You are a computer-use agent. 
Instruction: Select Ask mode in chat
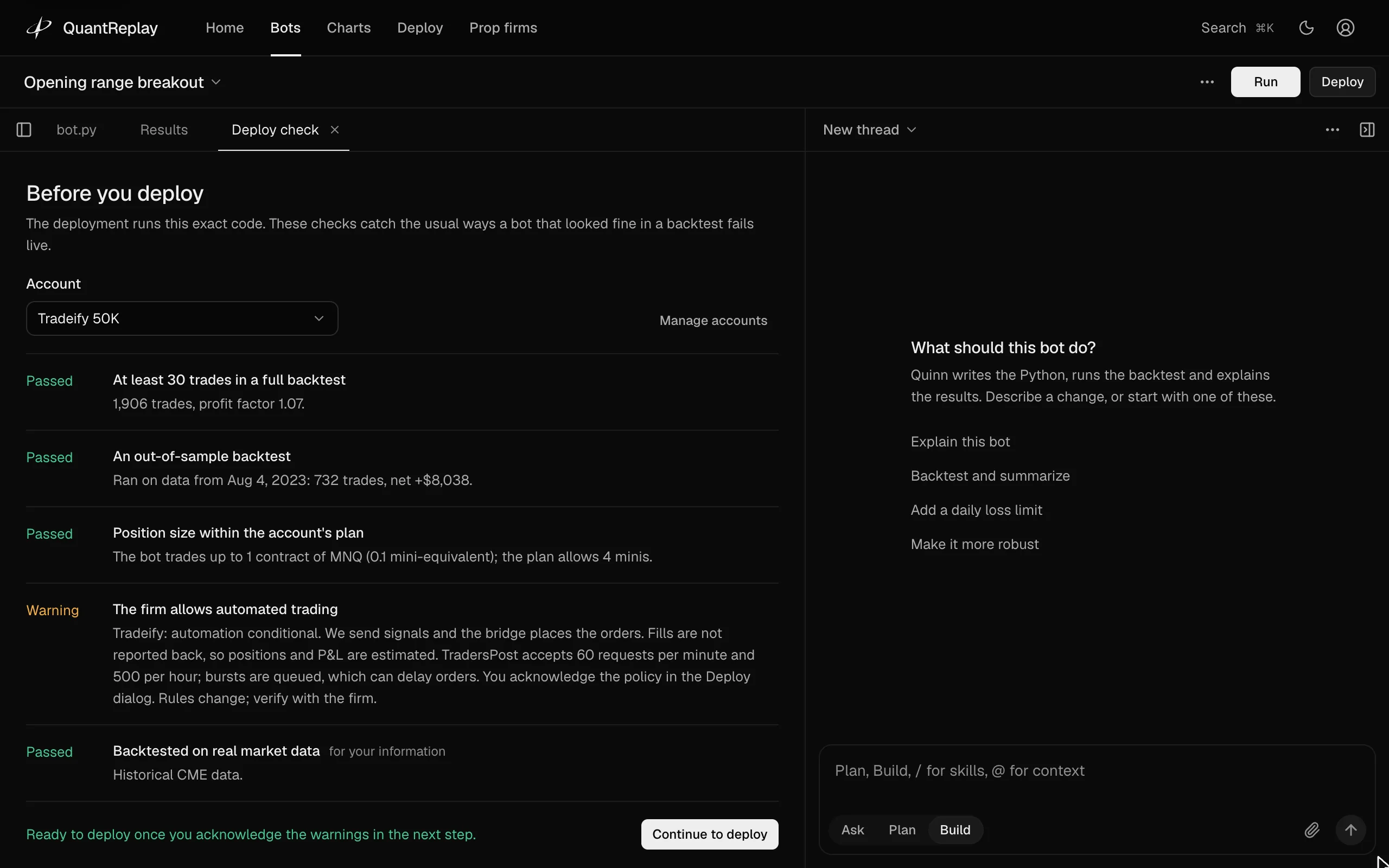(852, 830)
